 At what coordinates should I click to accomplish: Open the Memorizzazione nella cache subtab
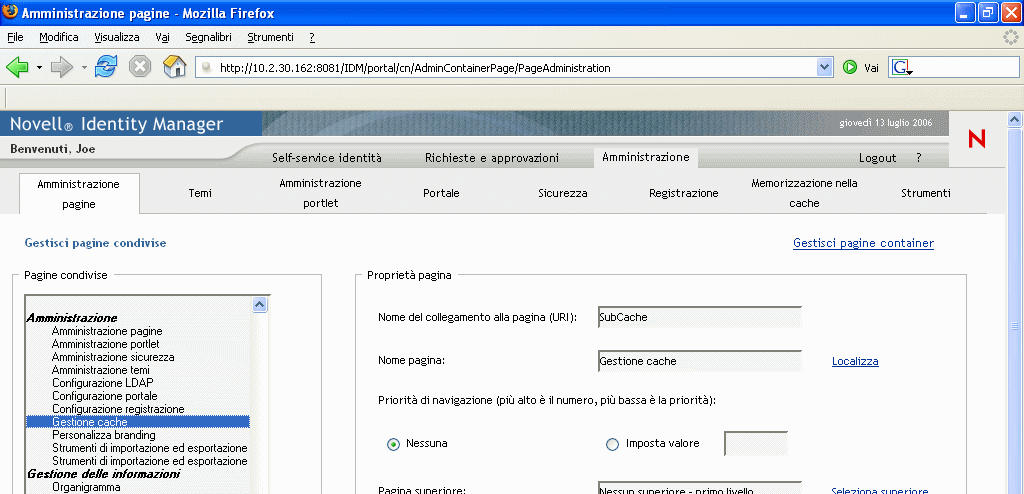804,193
